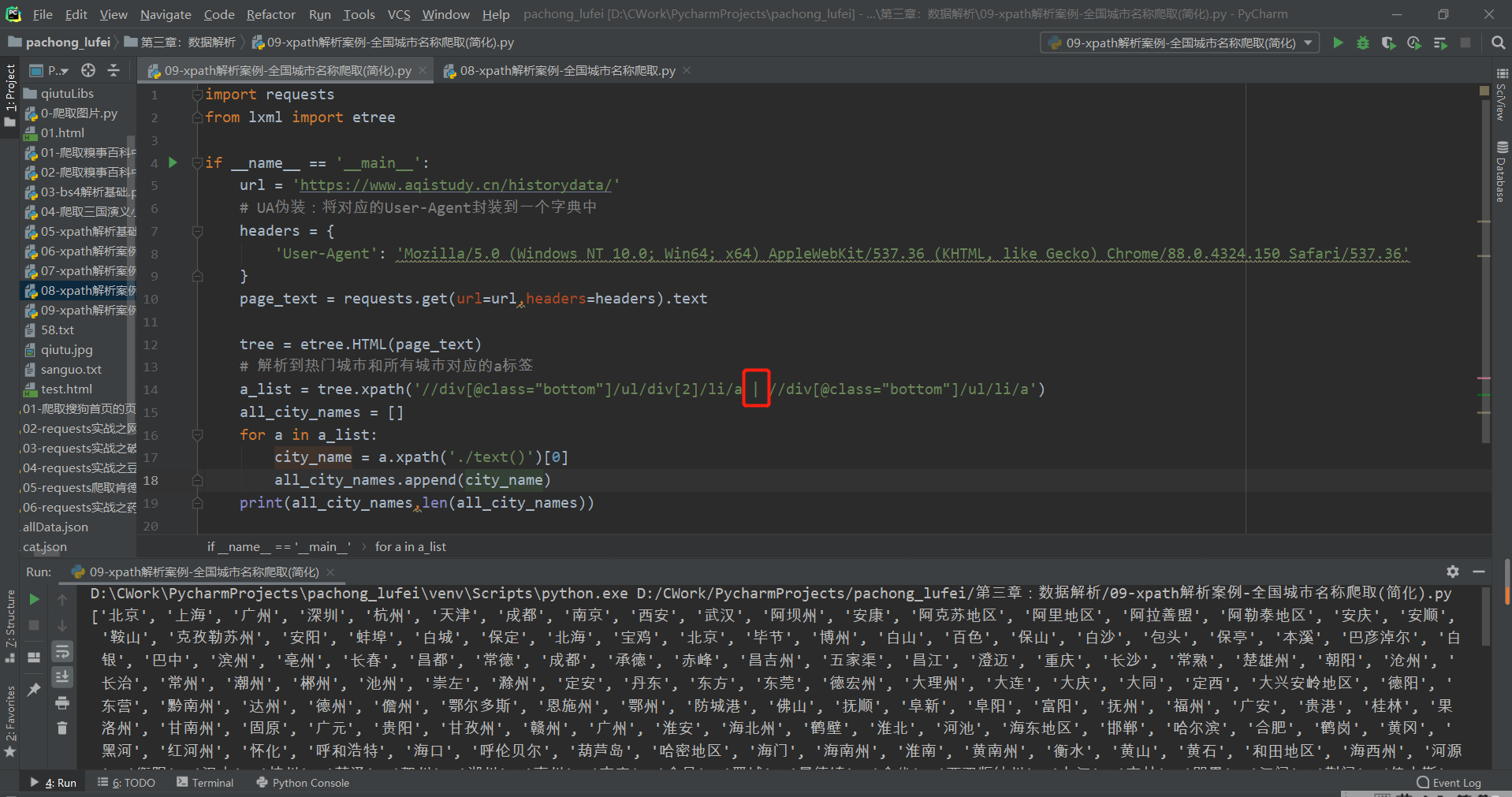Select test.html in project tree

[66, 389]
